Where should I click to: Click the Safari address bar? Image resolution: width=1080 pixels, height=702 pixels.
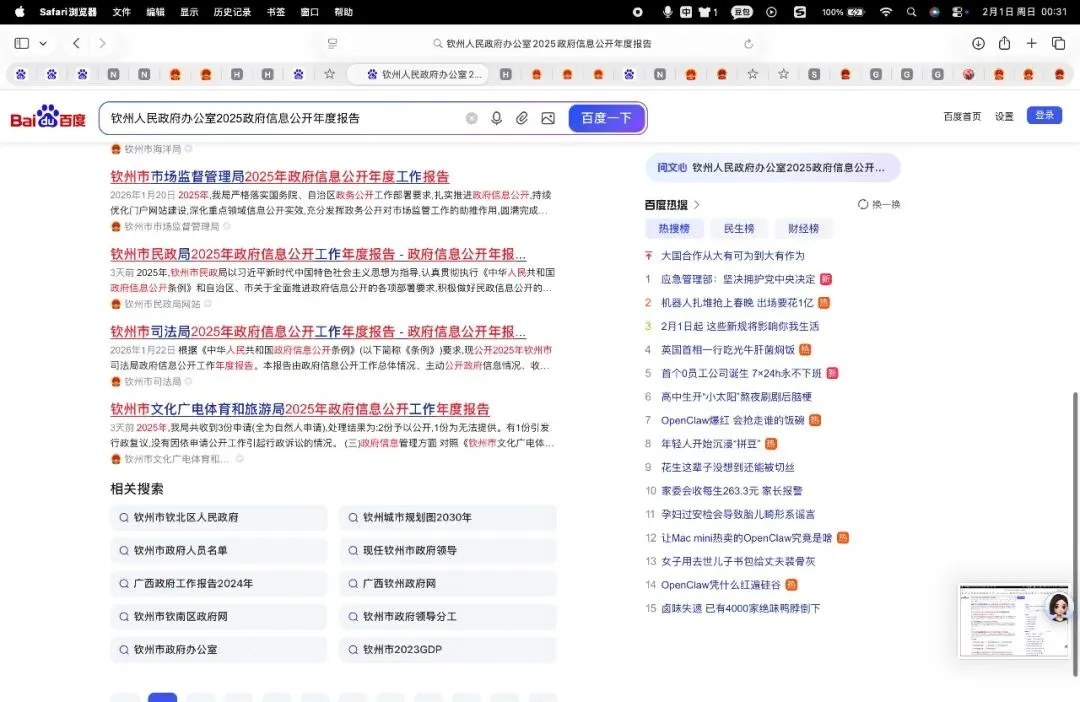(x=542, y=43)
